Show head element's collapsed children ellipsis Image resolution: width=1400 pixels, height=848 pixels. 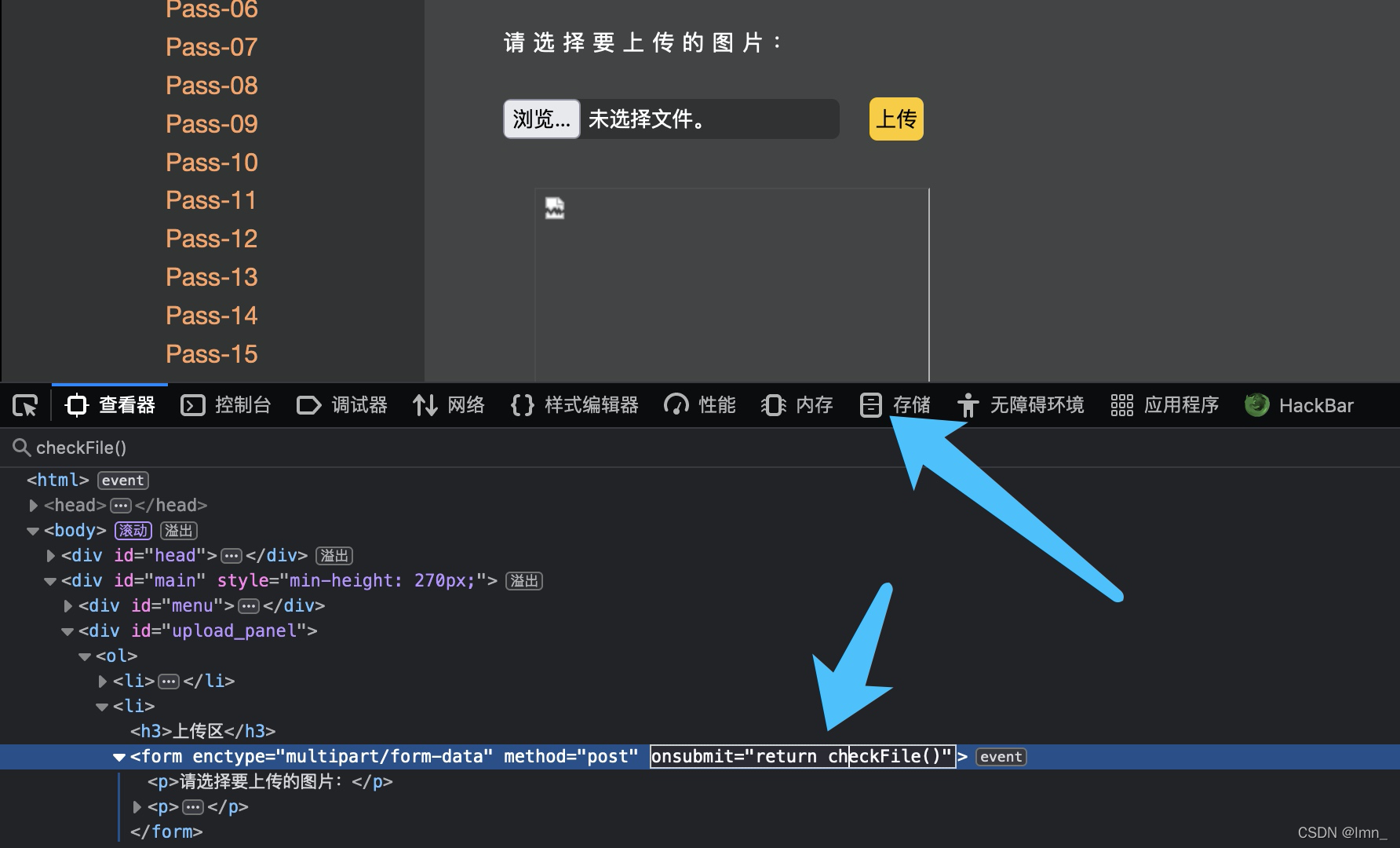(x=120, y=506)
